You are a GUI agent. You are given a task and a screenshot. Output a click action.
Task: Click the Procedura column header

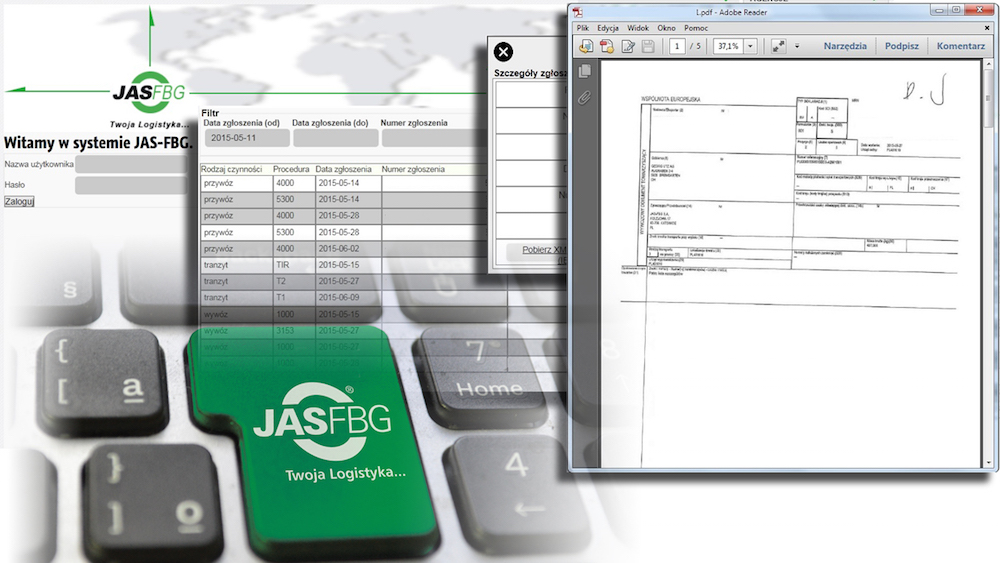tap(291, 169)
